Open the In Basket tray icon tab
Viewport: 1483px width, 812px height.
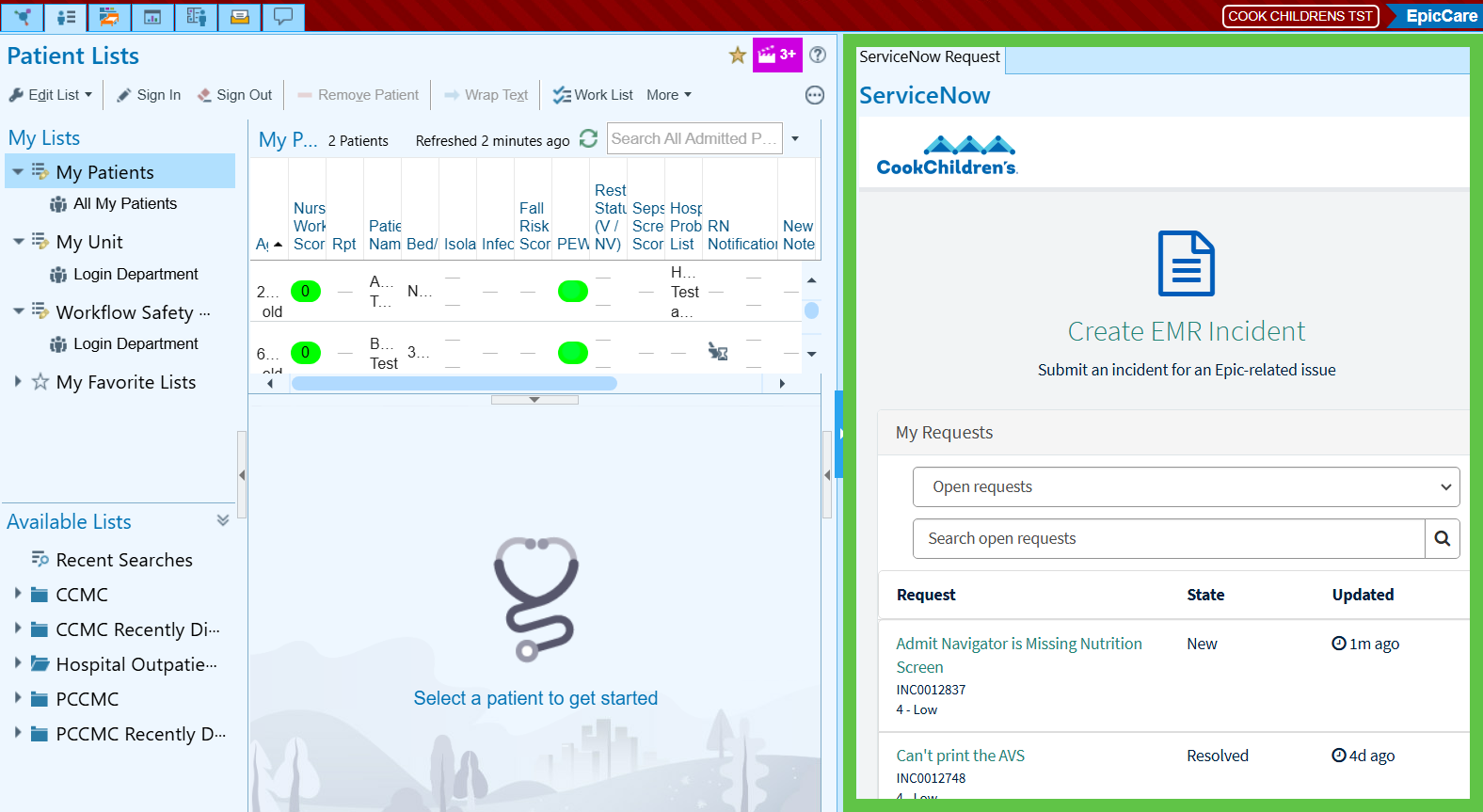click(240, 16)
